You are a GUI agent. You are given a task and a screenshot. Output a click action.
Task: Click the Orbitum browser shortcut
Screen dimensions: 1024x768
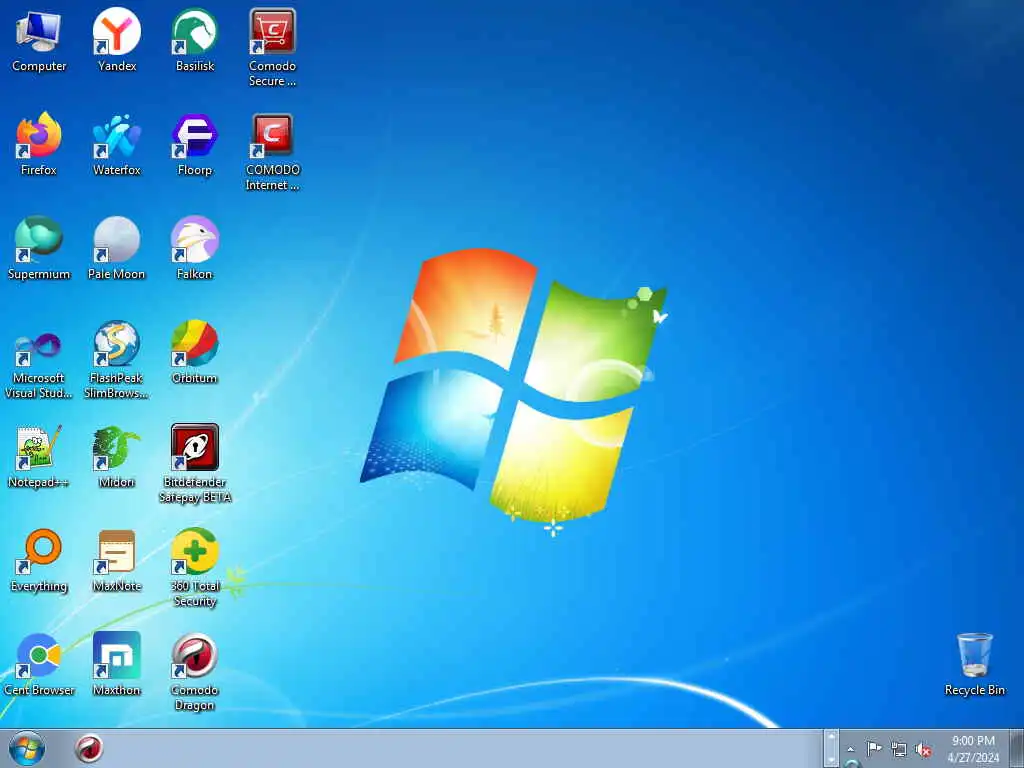tap(195, 351)
